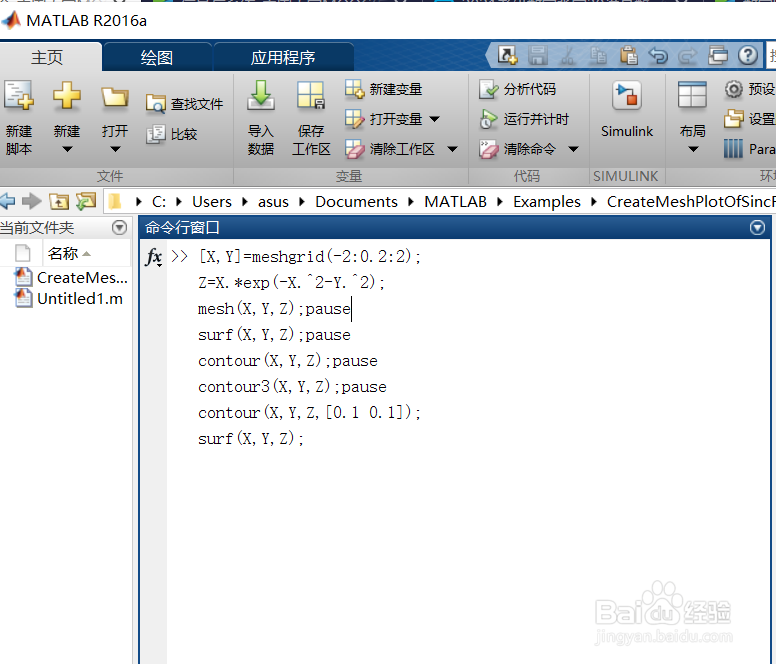The height and width of the screenshot is (664, 776).
Task: Click the Save icon in quick access toolbar
Action: pyautogui.click(x=537, y=55)
